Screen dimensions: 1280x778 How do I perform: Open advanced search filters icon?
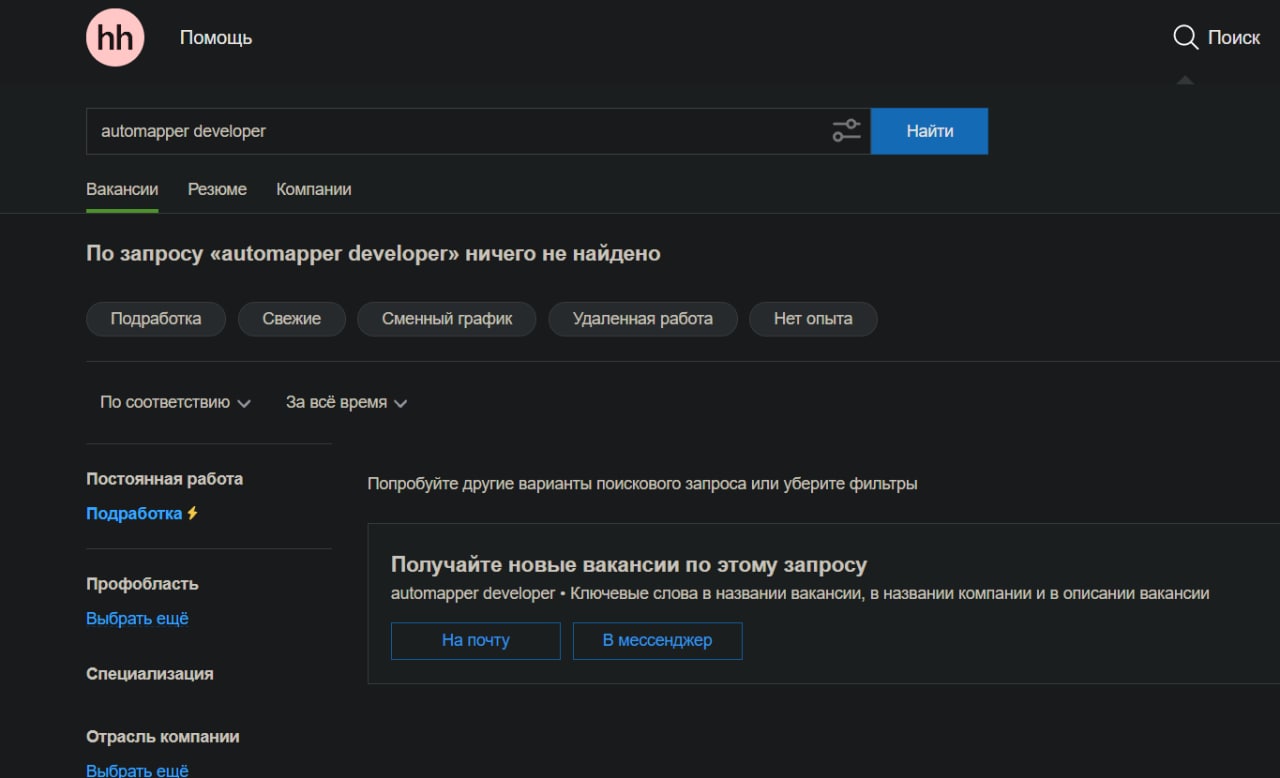[846, 131]
